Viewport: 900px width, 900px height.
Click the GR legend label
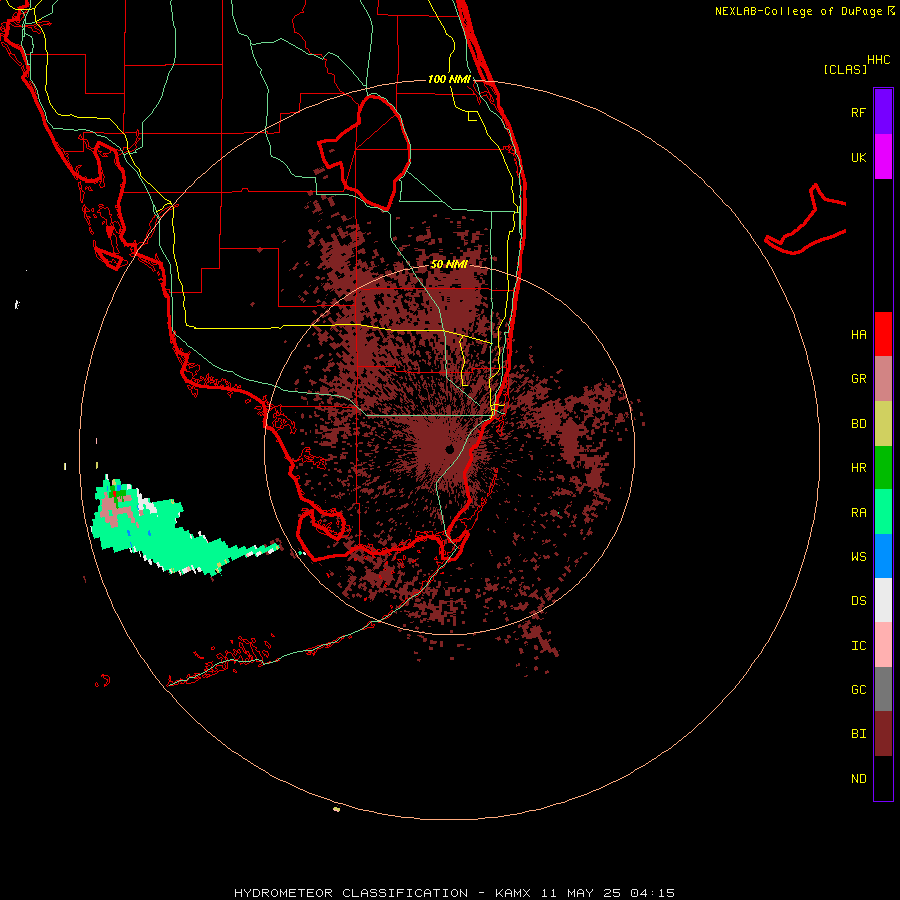tap(858, 379)
